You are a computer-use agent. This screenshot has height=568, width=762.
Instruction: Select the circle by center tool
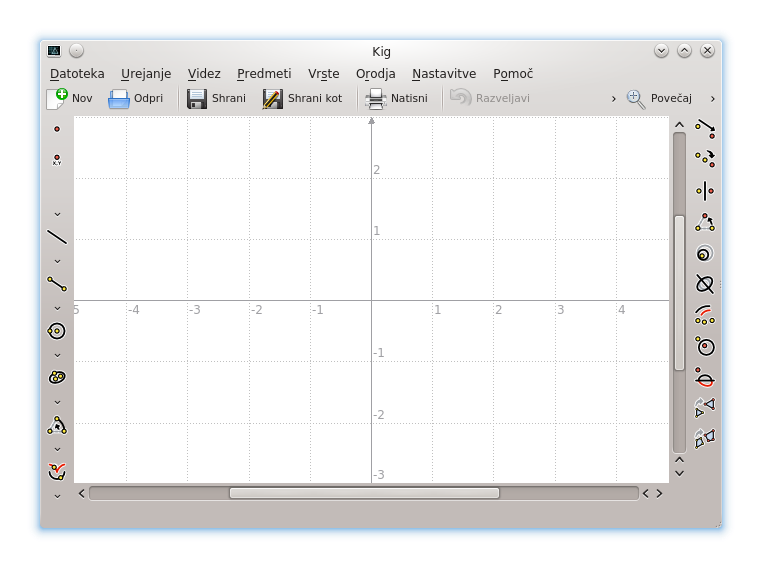57,331
